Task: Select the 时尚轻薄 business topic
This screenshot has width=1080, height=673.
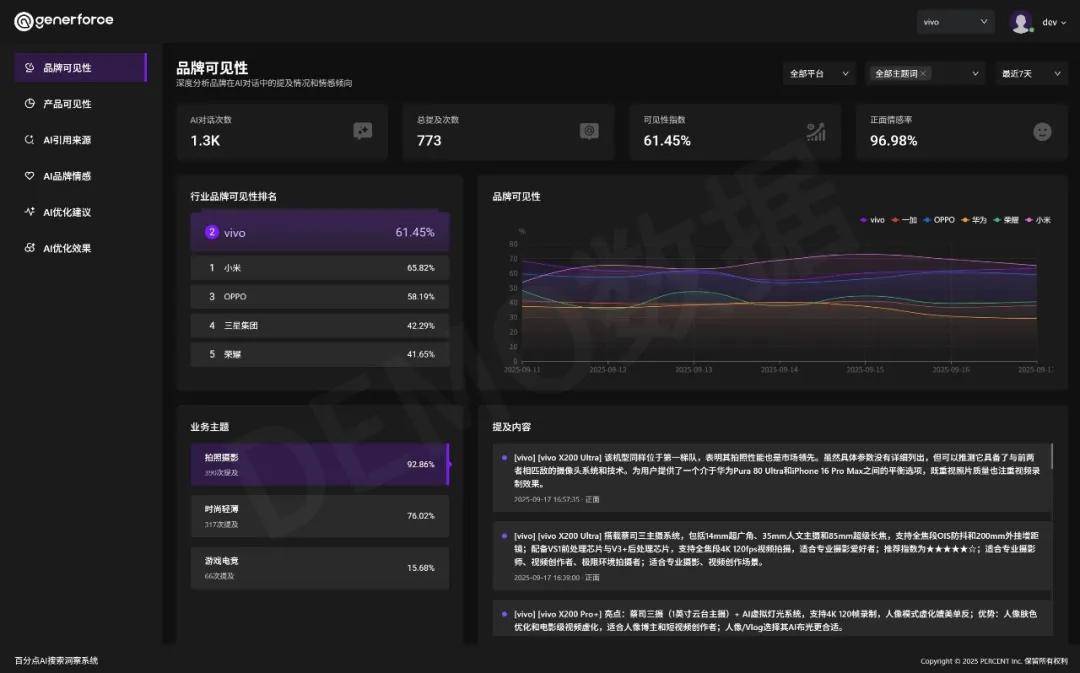Action: (320, 516)
